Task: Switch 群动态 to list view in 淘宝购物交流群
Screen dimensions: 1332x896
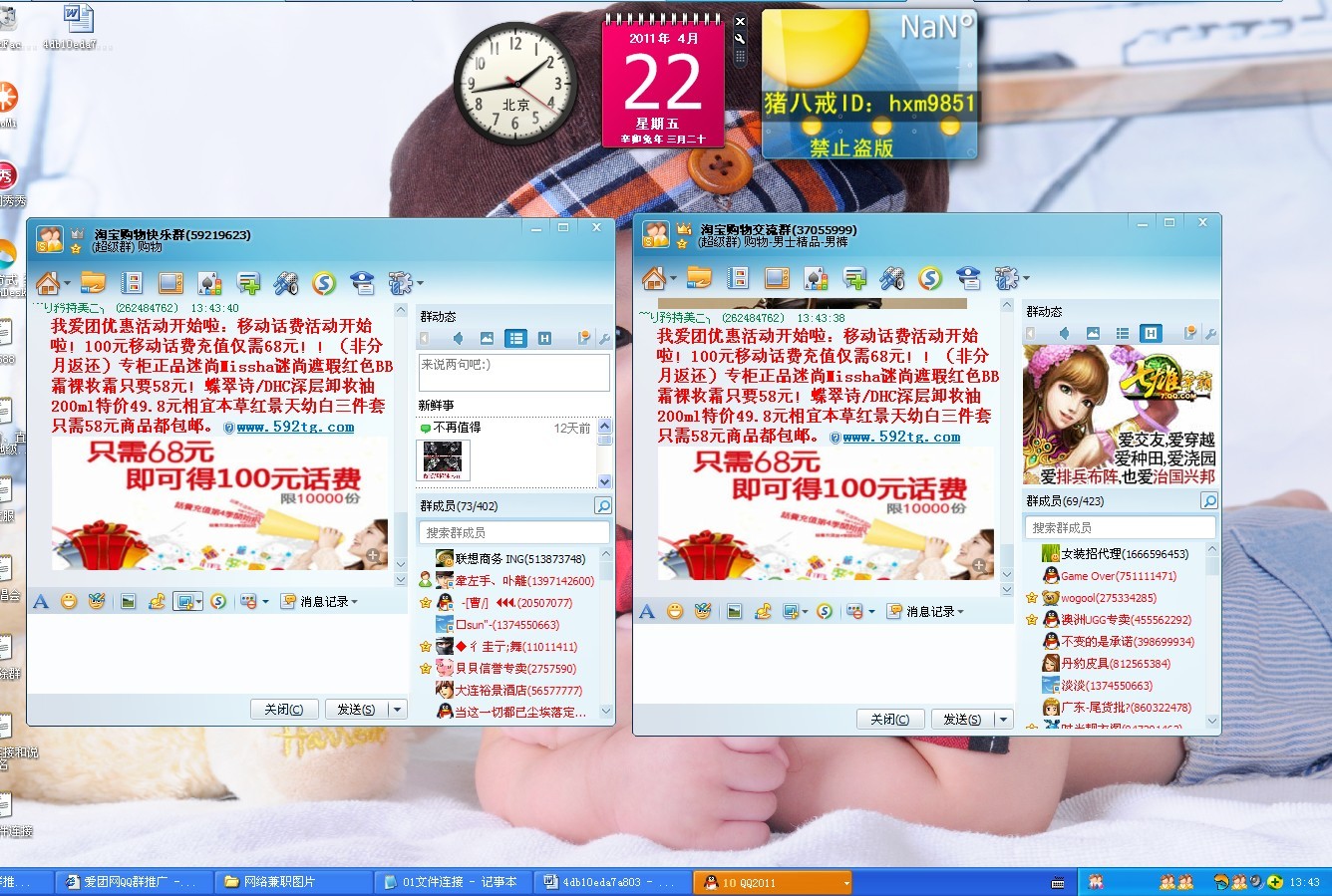Action: coord(1123,333)
